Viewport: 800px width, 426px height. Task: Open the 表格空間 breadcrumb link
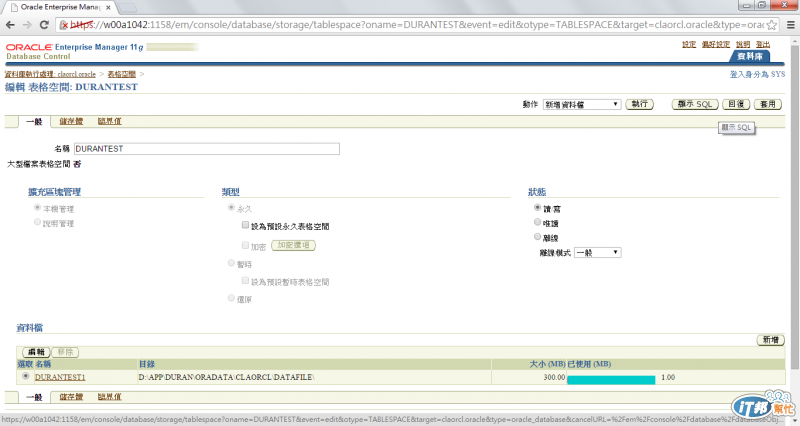click(x=121, y=74)
